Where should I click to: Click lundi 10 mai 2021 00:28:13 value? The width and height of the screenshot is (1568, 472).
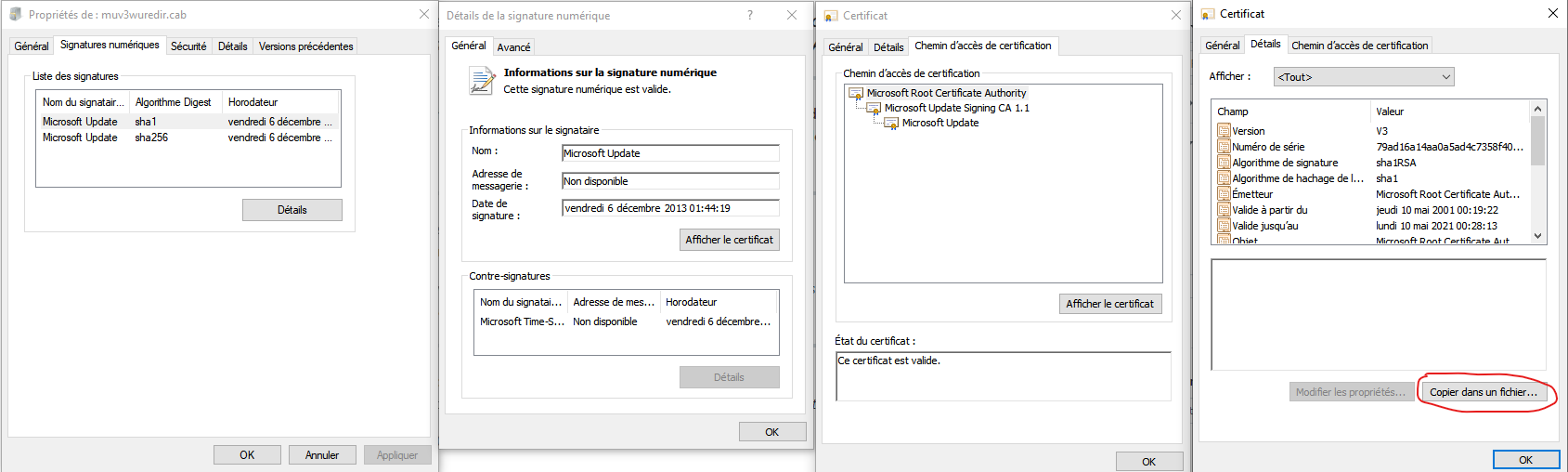click(x=1436, y=226)
